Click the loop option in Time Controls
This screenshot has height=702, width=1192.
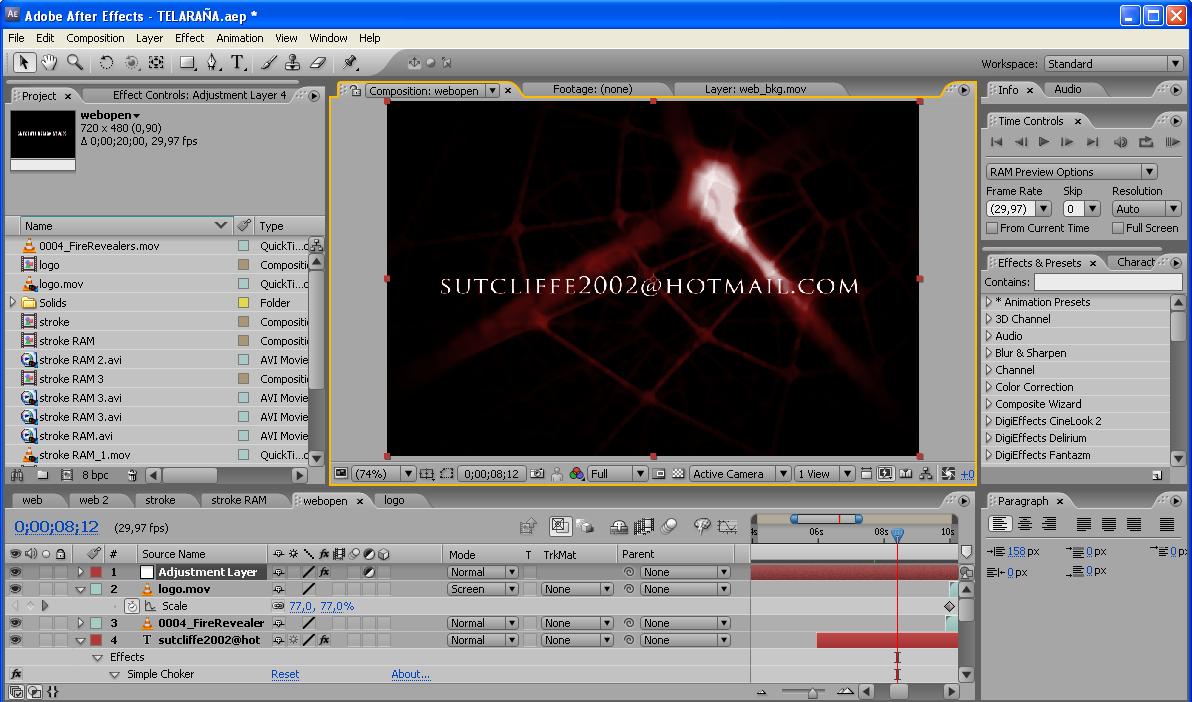[x=1146, y=141]
